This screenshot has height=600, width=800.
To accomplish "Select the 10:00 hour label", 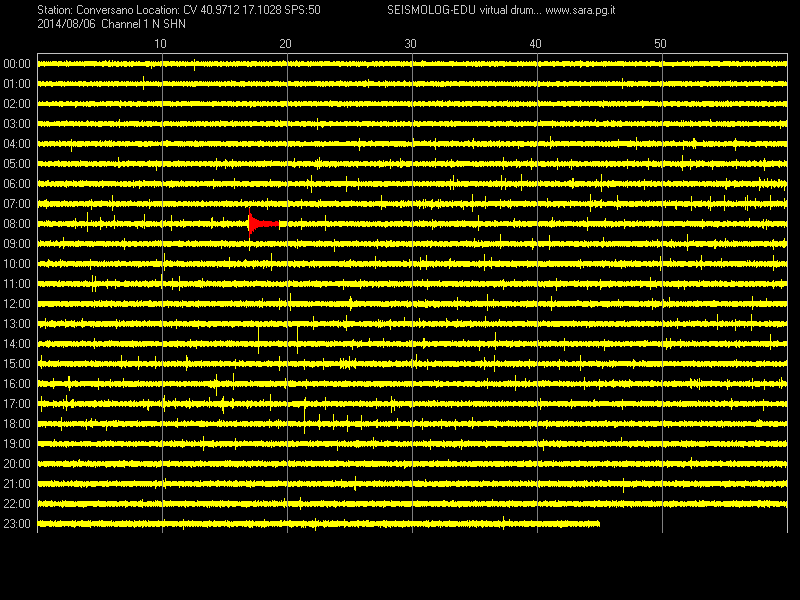I will [17, 264].
